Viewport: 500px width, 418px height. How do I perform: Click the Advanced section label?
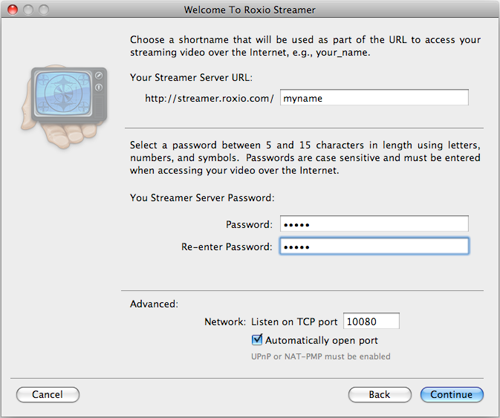(154, 304)
